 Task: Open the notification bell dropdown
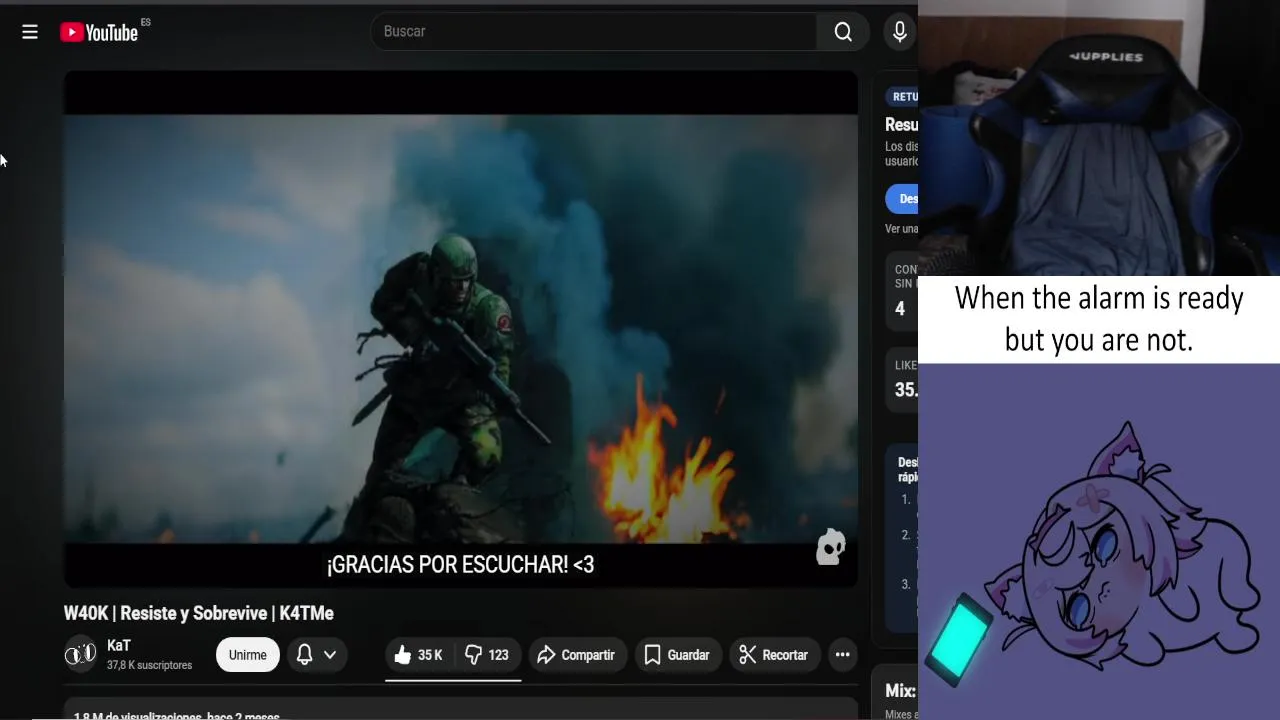[317, 655]
